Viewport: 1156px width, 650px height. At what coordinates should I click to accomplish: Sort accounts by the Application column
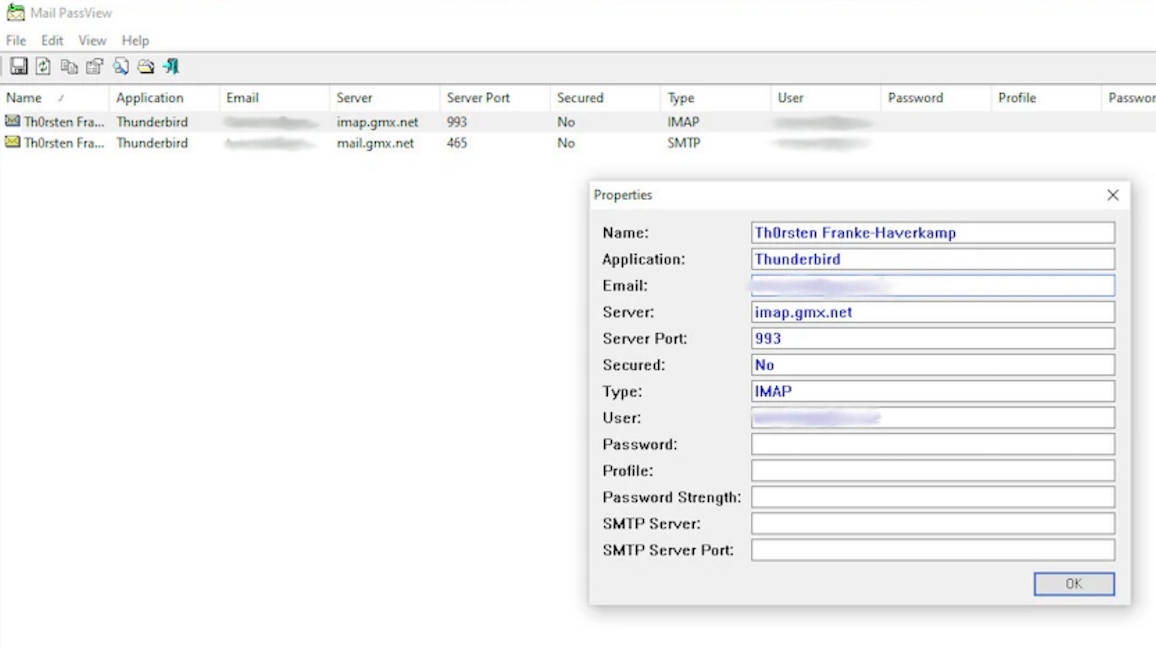pyautogui.click(x=150, y=97)
